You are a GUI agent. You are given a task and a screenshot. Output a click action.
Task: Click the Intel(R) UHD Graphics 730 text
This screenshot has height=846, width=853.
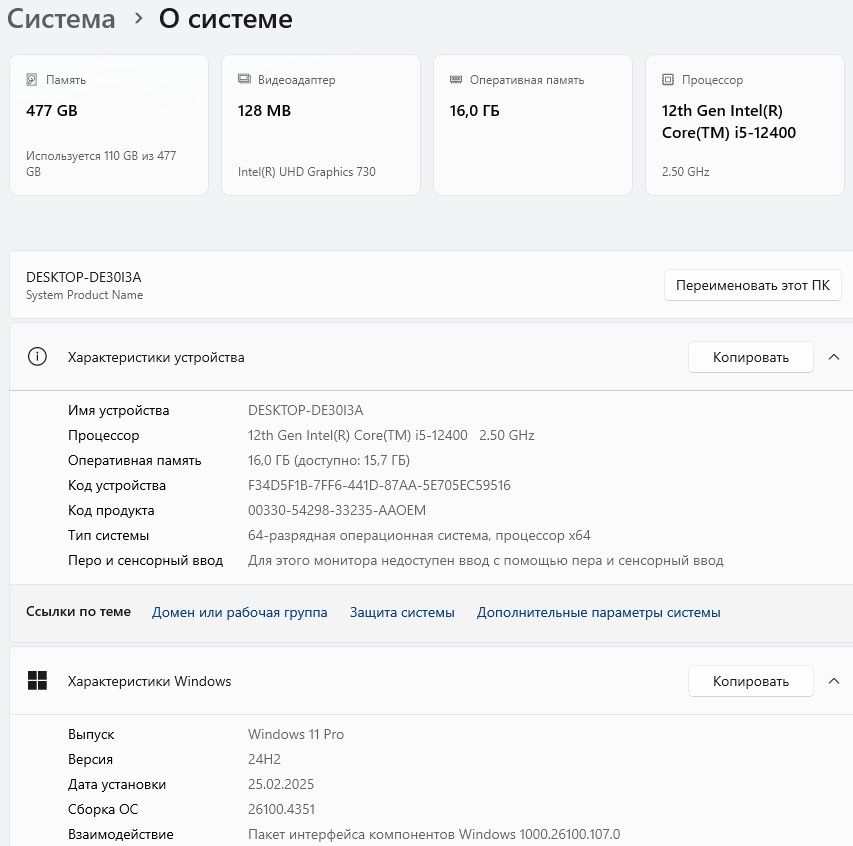click(x=307, y=171)
